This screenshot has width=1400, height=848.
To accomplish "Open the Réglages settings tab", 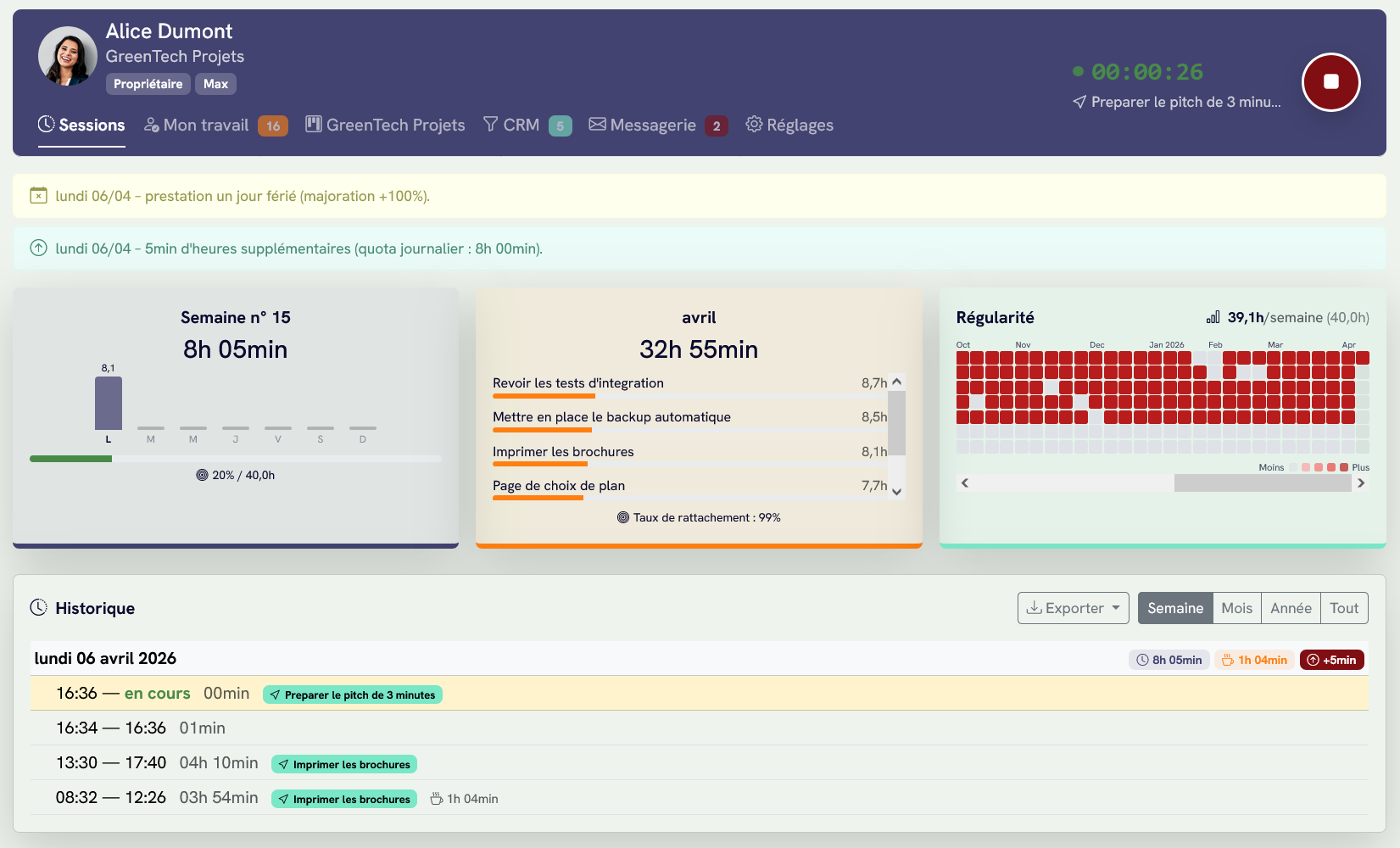I will (789, 126).
